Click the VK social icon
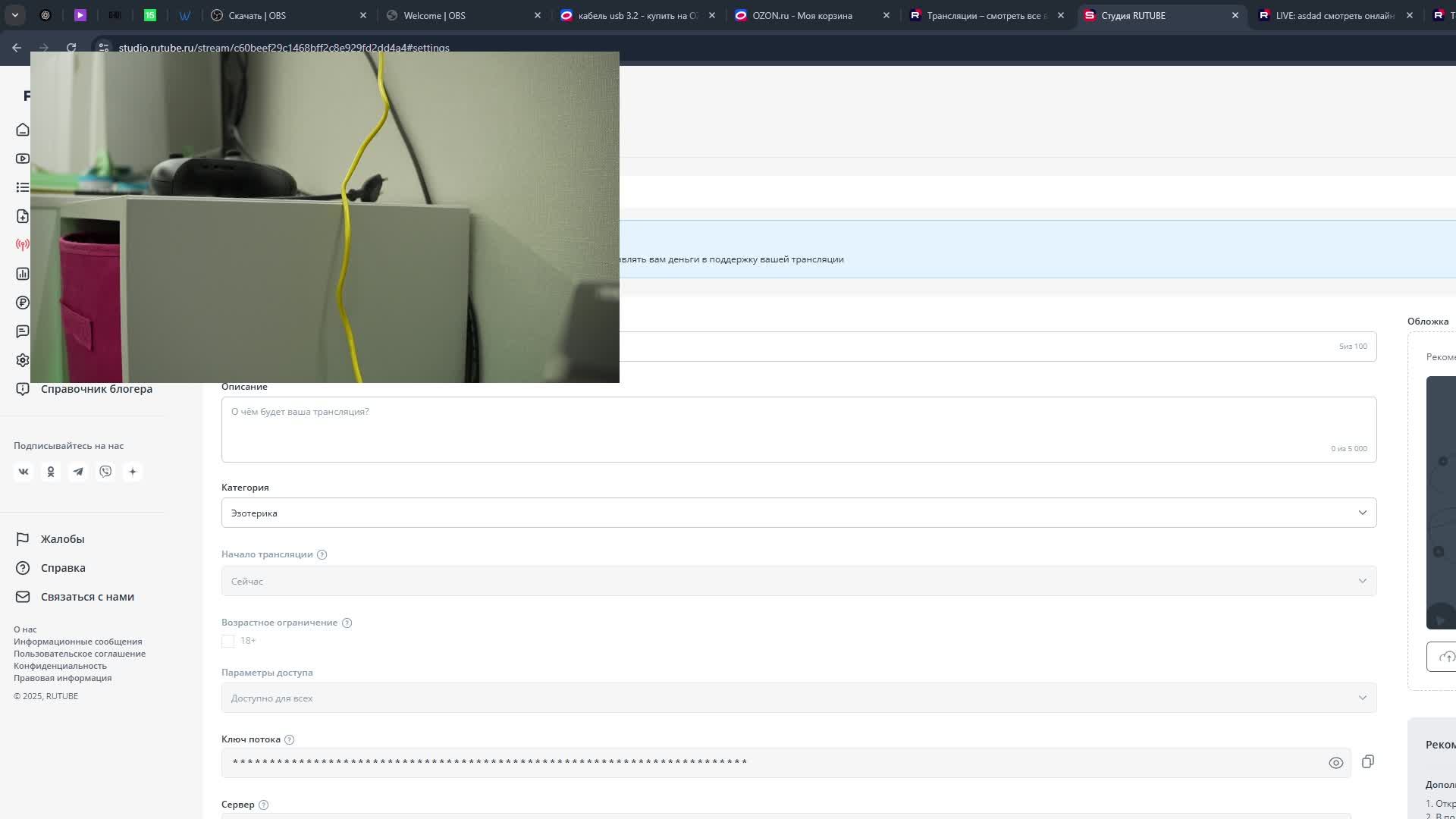 [x=24, y=472]
